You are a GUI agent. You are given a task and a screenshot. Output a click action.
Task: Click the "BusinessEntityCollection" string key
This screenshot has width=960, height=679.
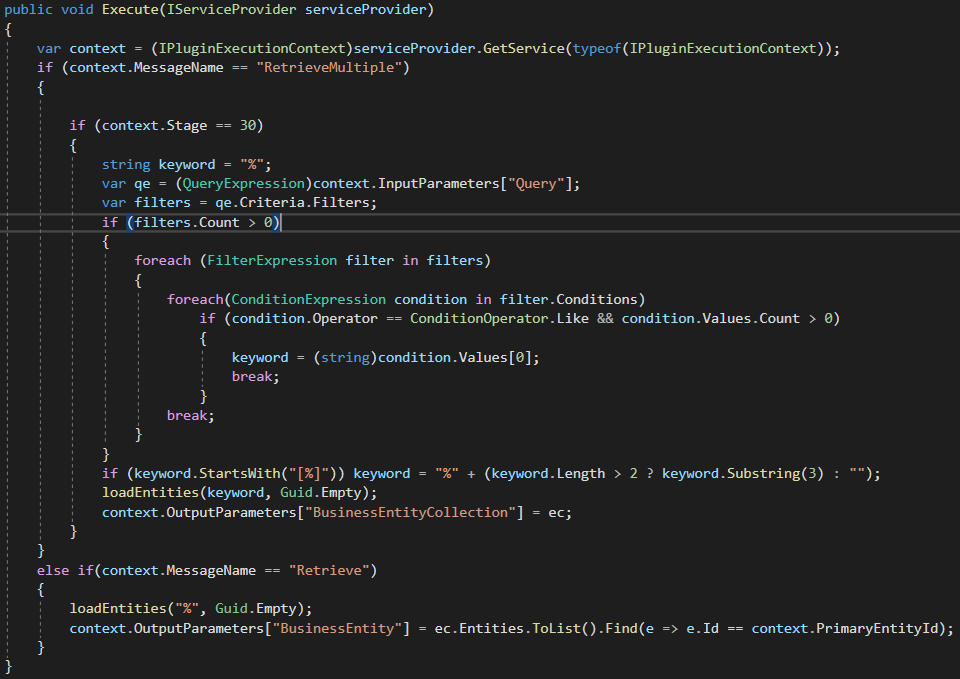pos(410,512)
